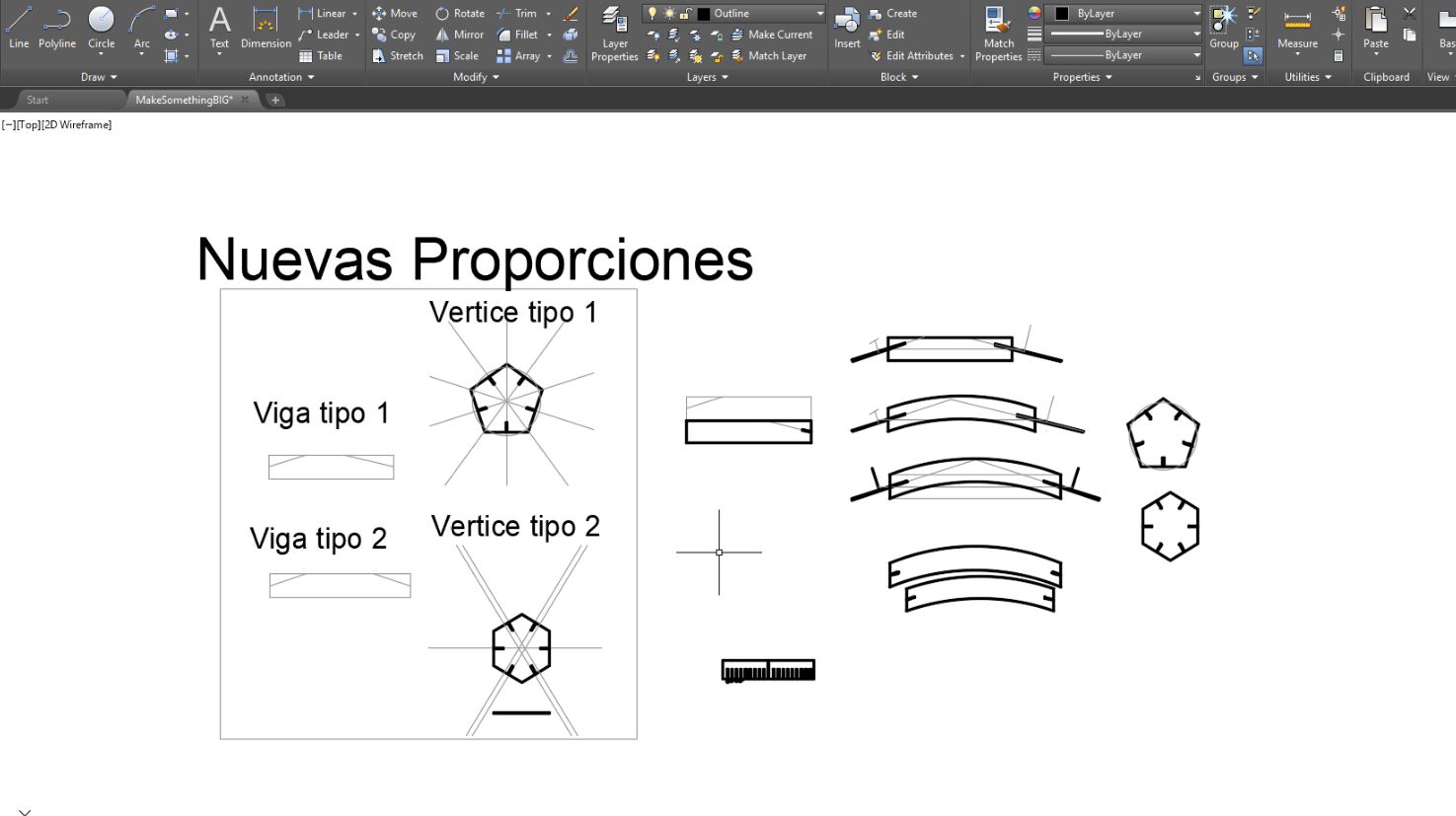Select the Rotate tool
Image resolution: width=1456 pixels, height=816 pixels.
[460, 14]
